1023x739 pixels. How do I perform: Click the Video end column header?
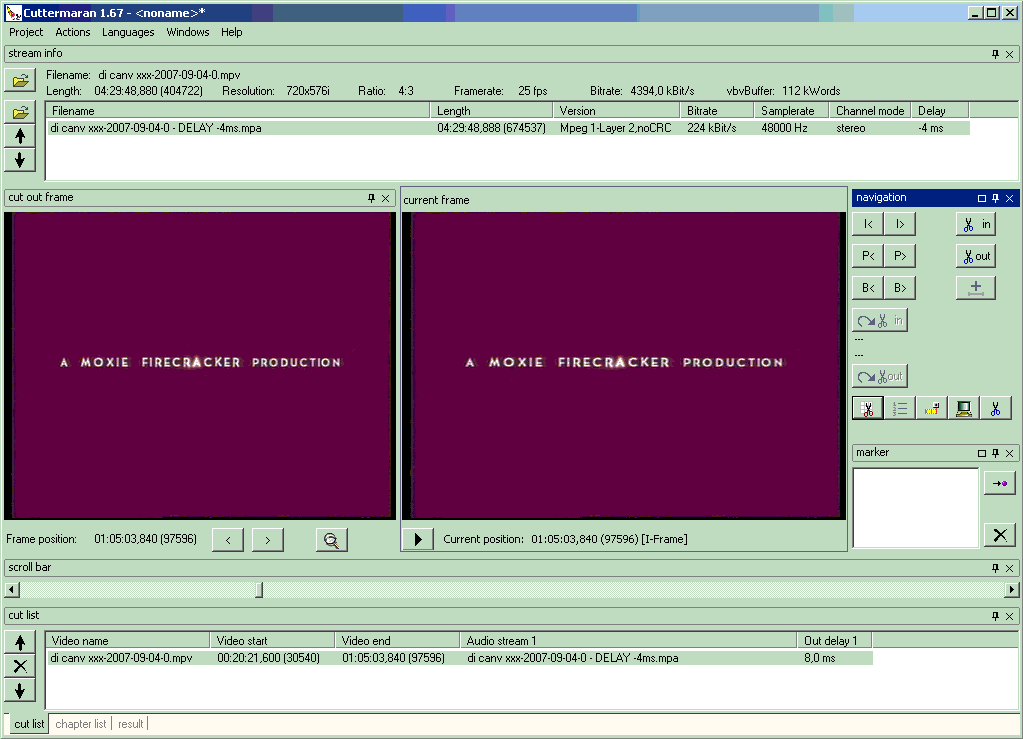pos(397,641)
